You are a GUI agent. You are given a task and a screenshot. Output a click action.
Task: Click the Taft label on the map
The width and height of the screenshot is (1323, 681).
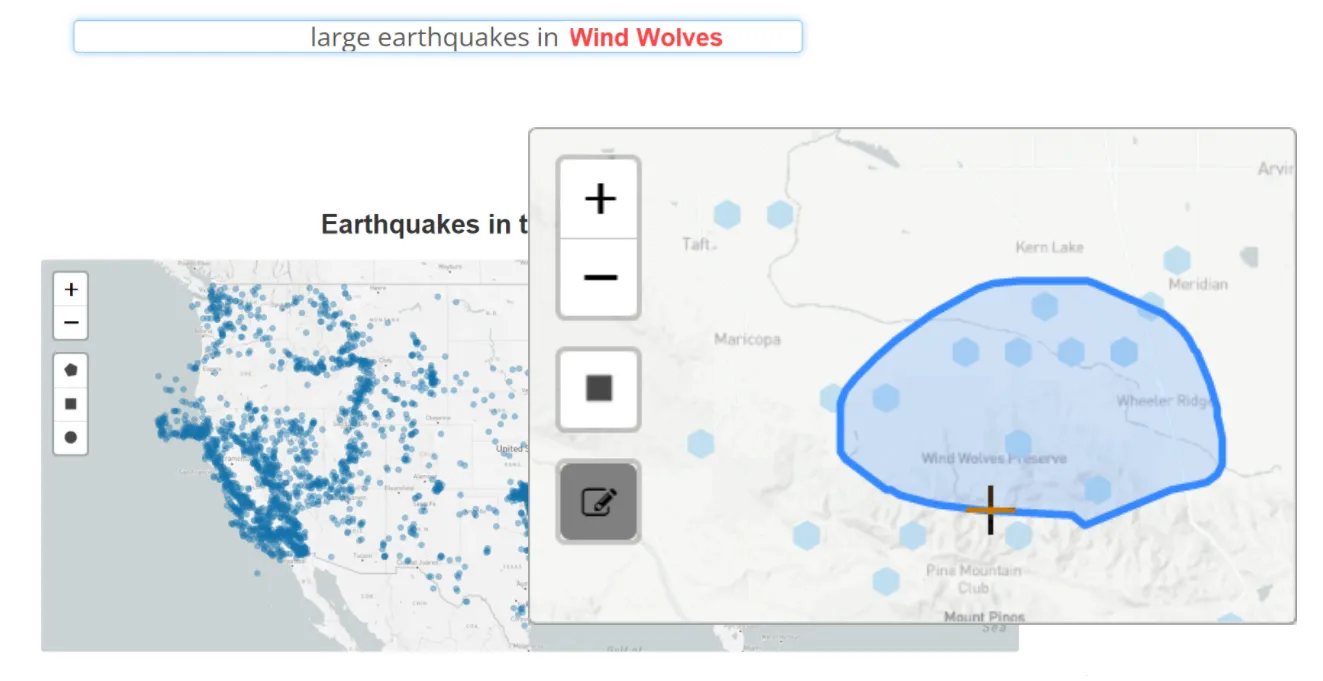pyautogui.click(x=696, y=244)
